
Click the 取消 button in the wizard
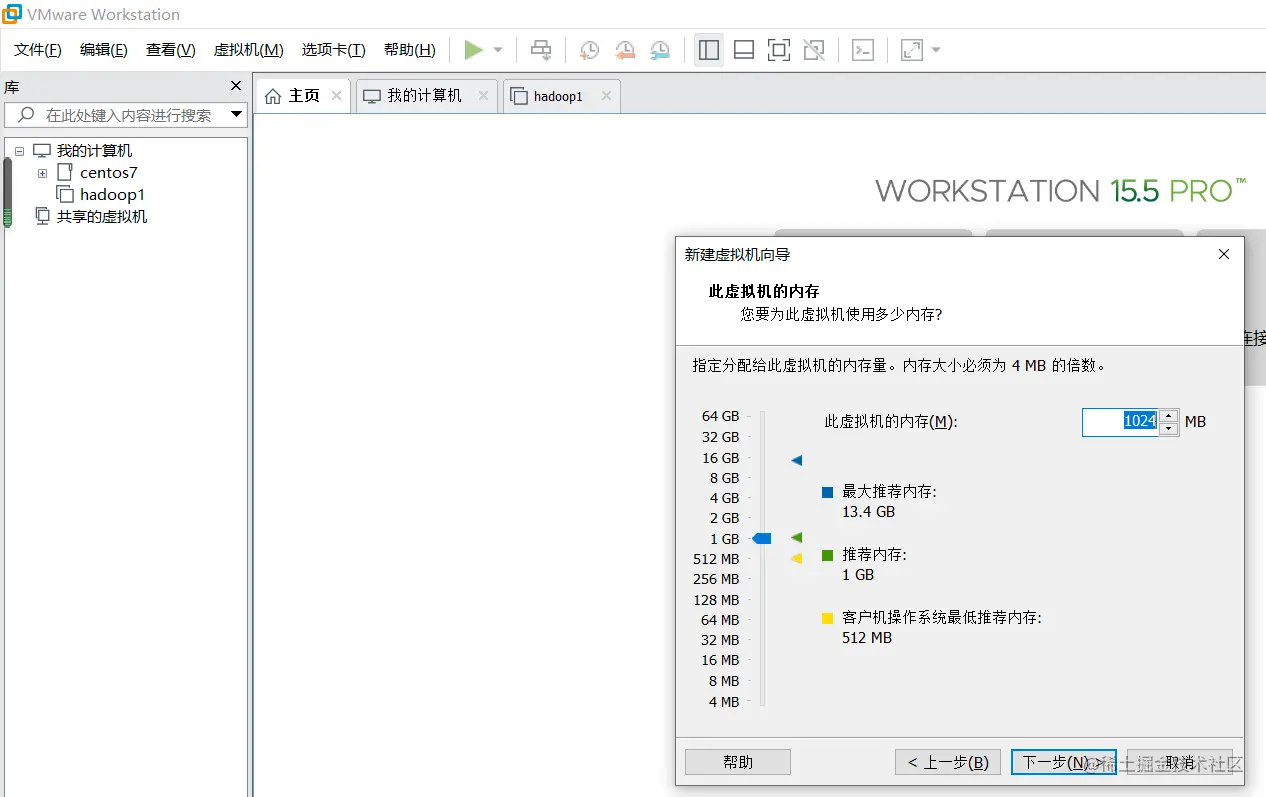tap(1180, 762)
